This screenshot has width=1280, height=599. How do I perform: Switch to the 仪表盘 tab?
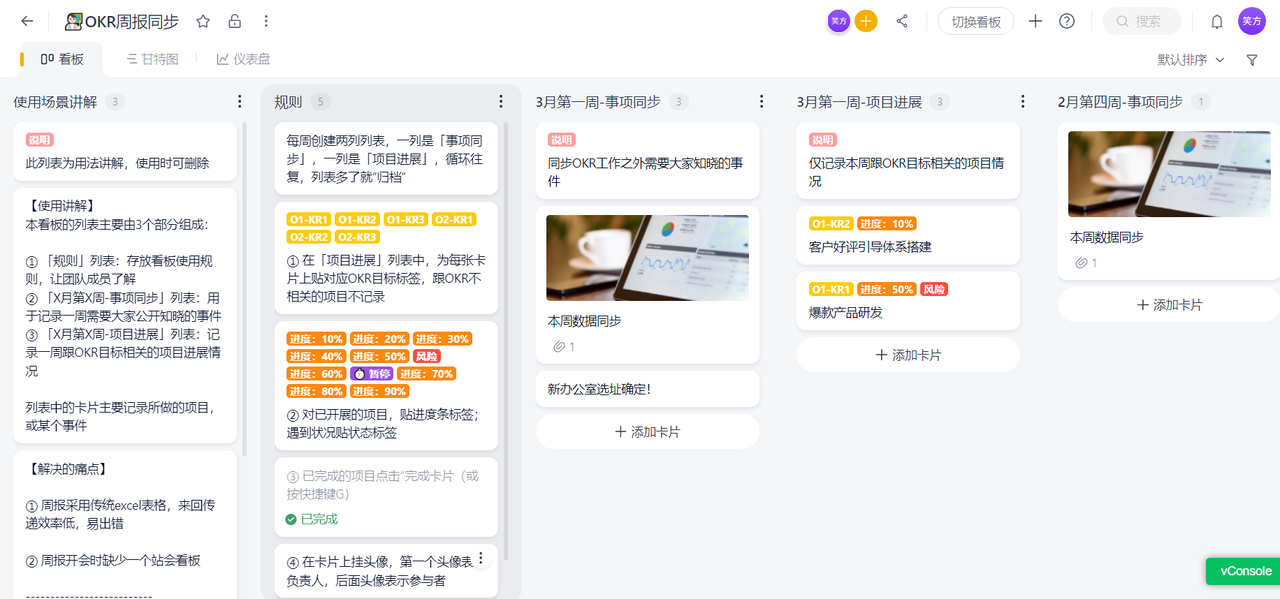click(244, 59)
